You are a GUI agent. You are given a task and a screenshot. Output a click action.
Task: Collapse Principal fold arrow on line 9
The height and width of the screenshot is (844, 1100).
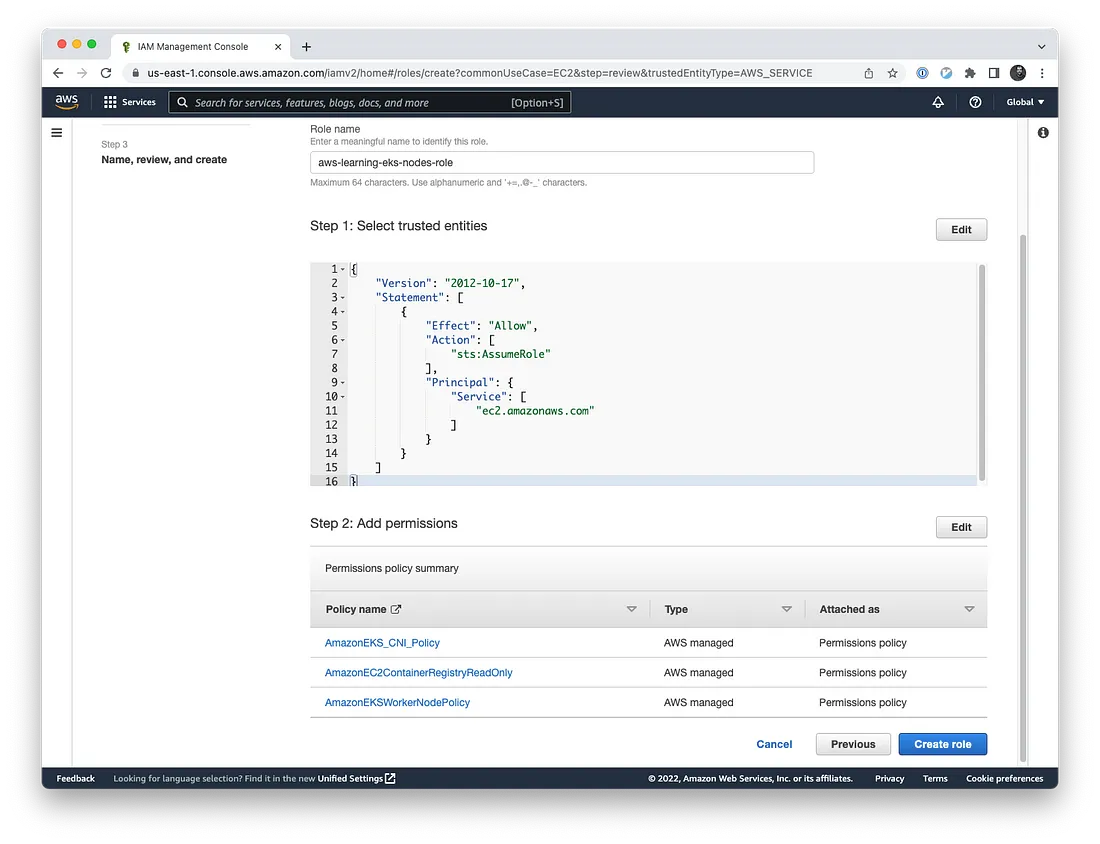[343, 382]
